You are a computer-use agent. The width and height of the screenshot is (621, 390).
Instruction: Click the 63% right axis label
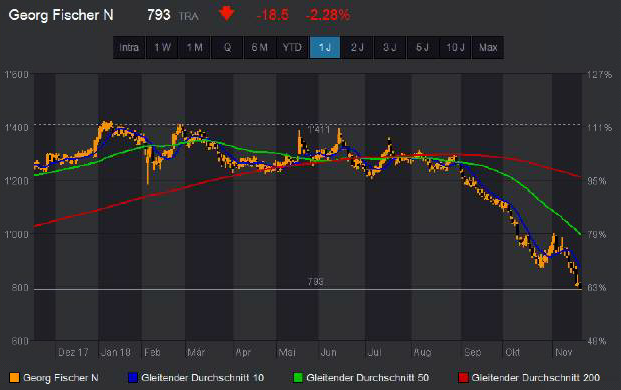coord(597,287)
